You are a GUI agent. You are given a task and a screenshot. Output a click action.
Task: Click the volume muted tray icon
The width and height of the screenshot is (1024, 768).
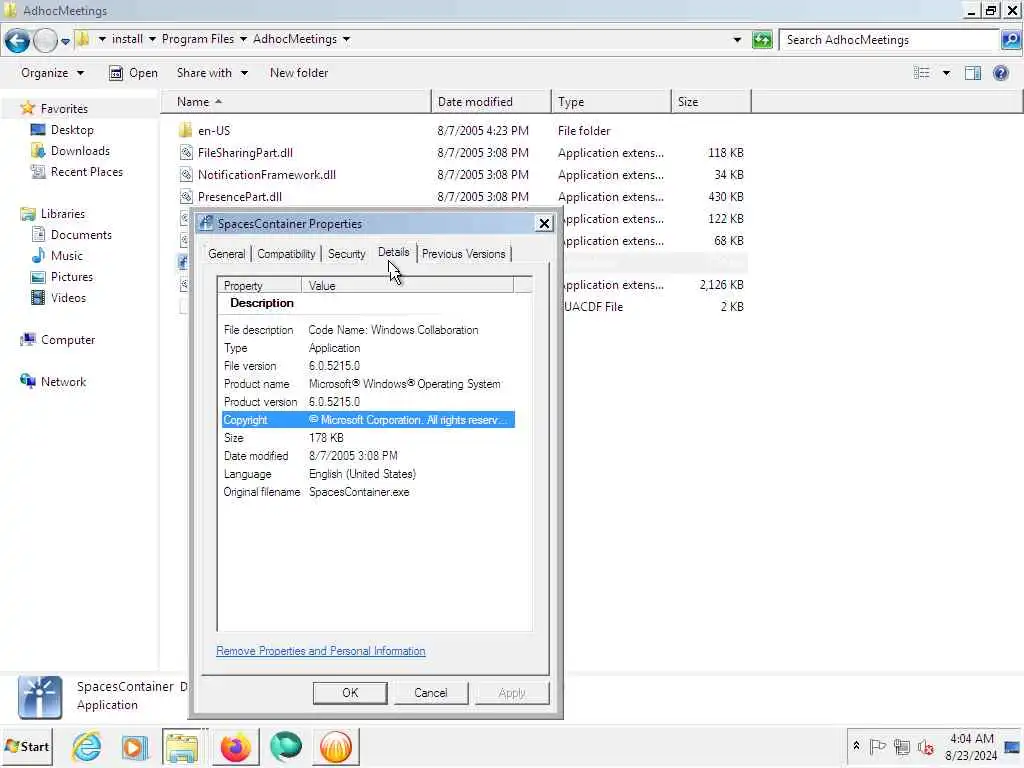click(925, 746)
